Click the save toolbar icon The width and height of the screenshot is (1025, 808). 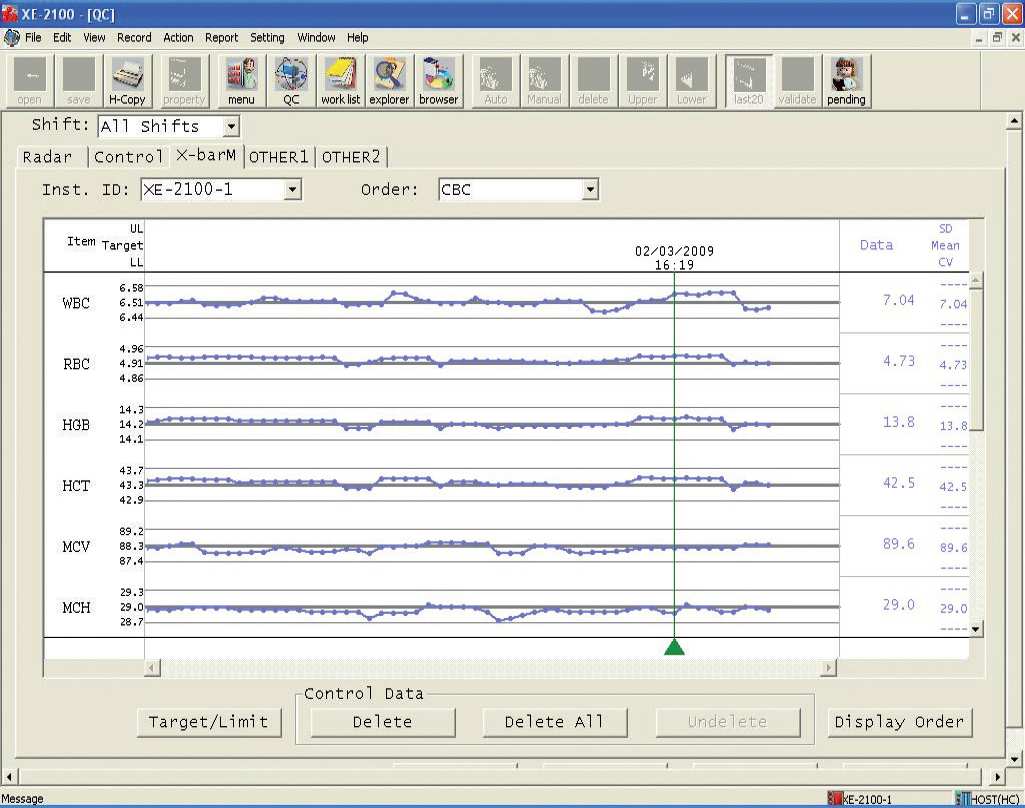coord(78,81)
